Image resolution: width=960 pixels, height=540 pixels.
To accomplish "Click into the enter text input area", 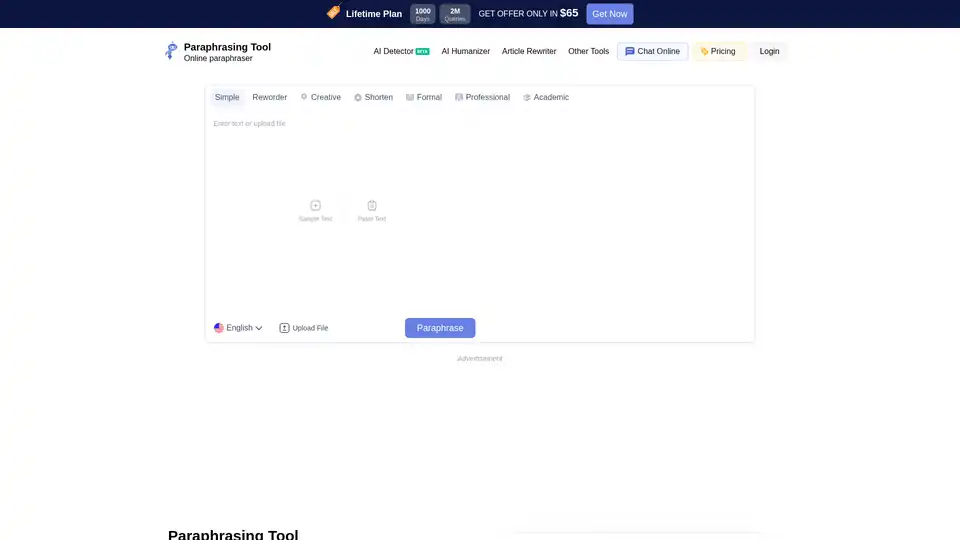I will tap(480, 160).
